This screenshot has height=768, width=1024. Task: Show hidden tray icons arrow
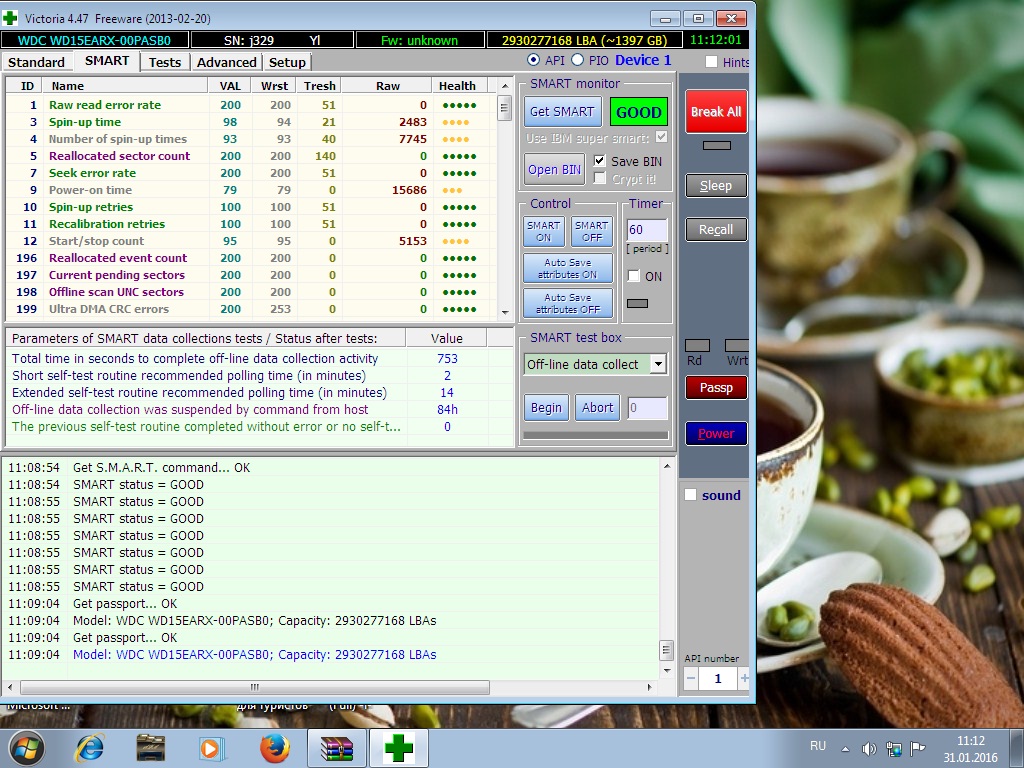[x=845, y=748]
